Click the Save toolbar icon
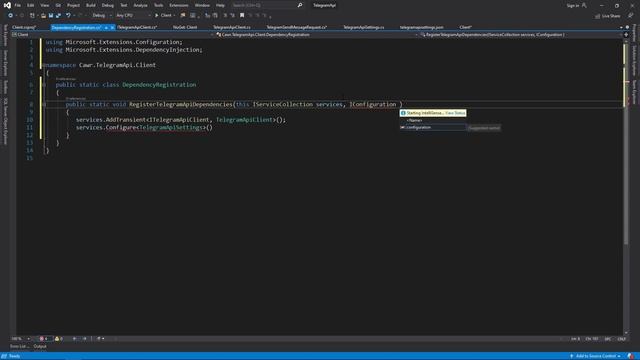The width and height of the screenshot is (640, 360). click(51, 16)
